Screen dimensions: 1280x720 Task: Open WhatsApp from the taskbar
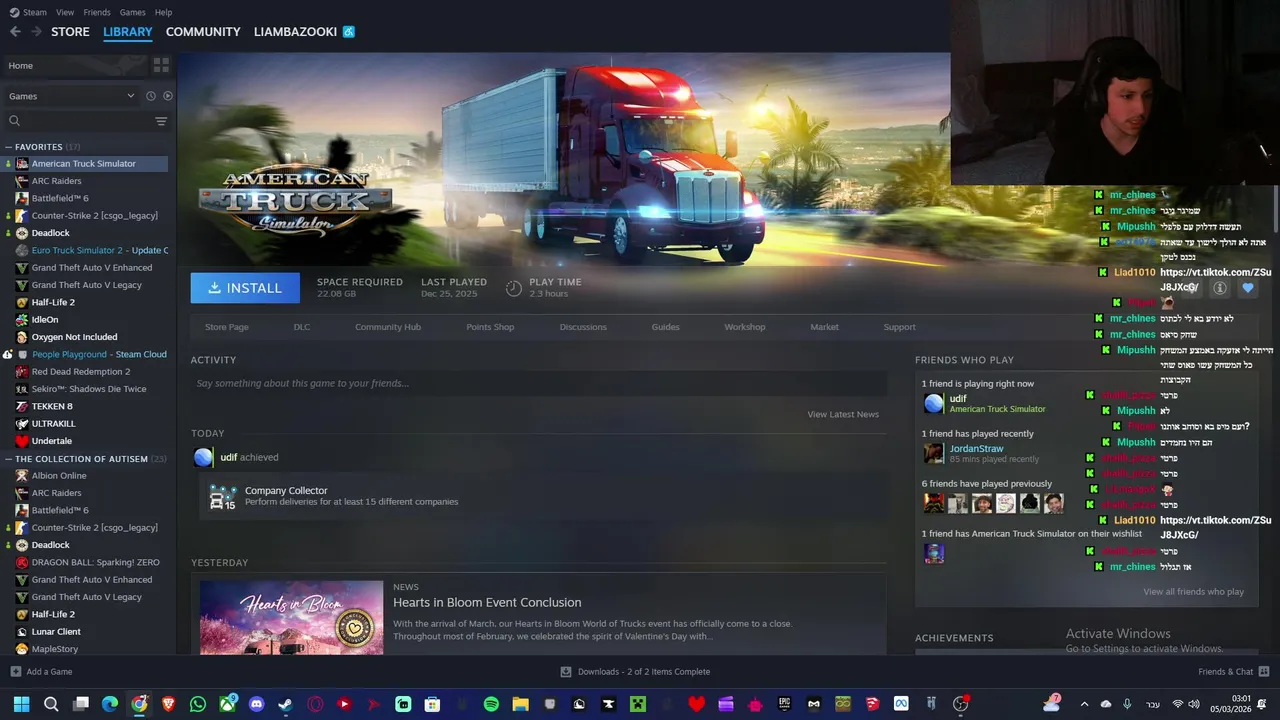click(198, 704)
